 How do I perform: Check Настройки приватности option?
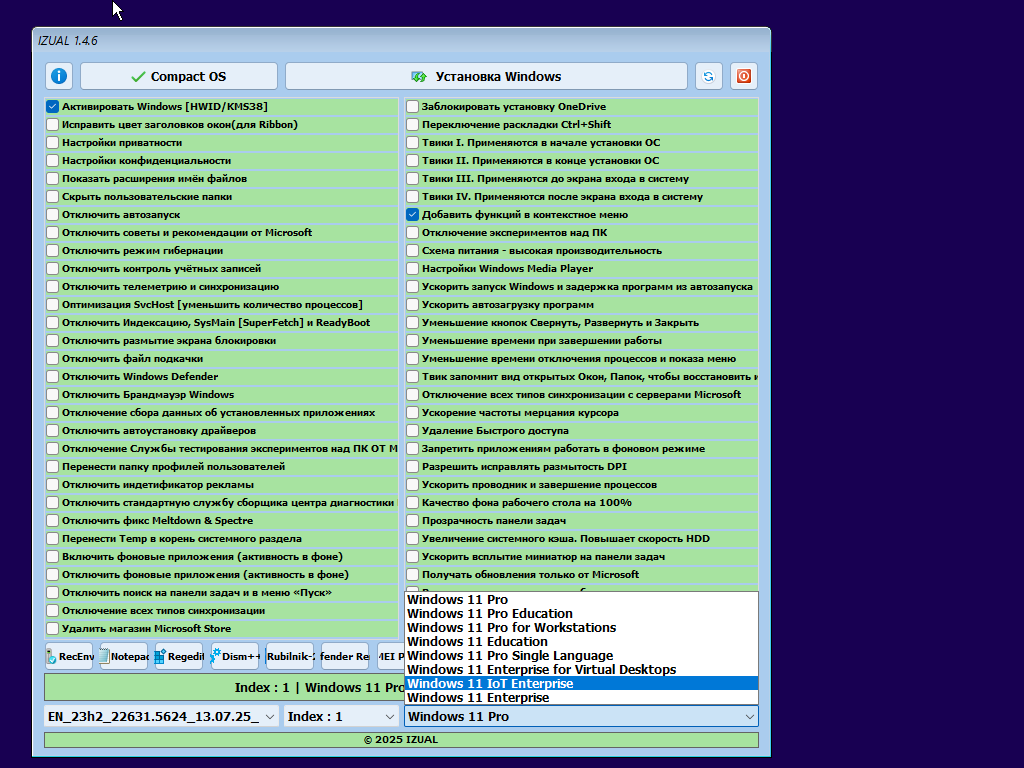click(x=53, y=142)
